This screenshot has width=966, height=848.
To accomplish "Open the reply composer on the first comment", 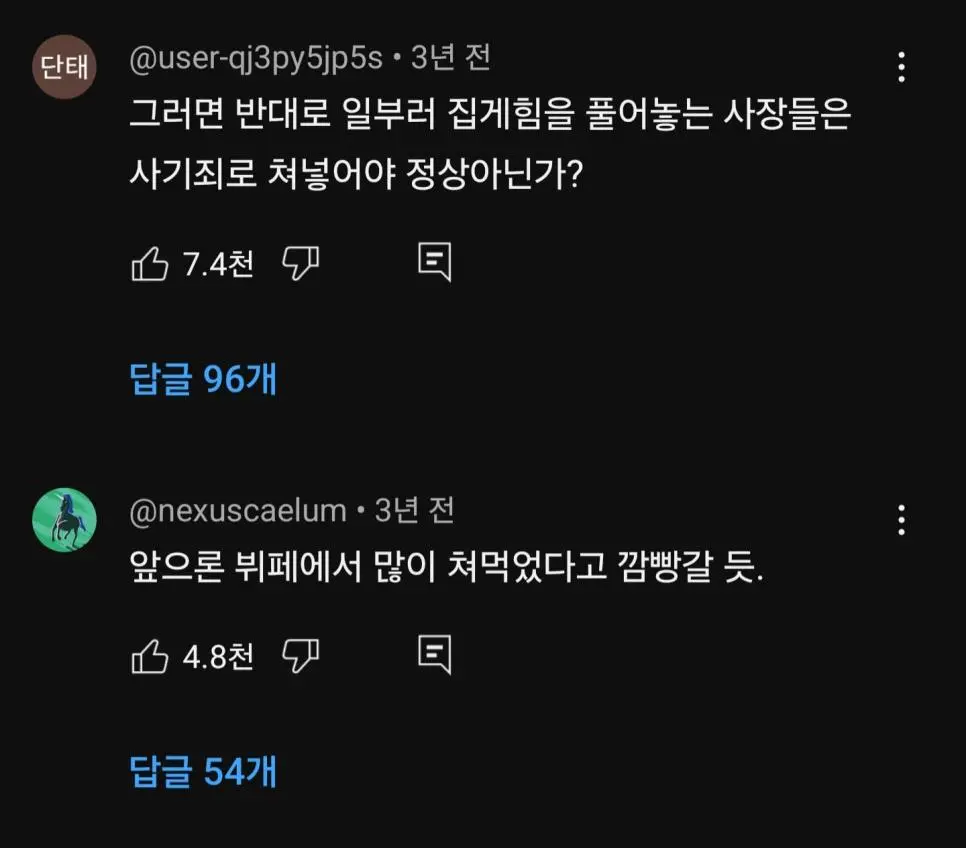I will click(x=435, y=262).
